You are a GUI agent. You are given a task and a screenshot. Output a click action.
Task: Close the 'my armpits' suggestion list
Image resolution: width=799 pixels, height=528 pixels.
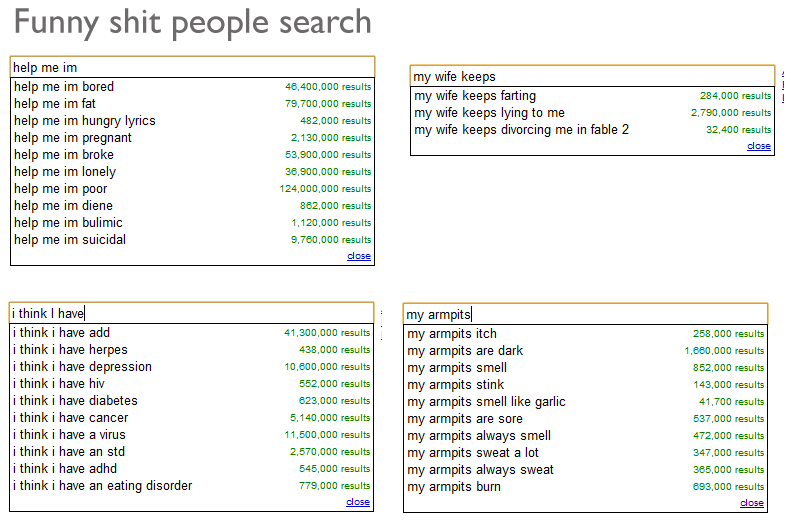pyautogui.click(x=752, y=503)
